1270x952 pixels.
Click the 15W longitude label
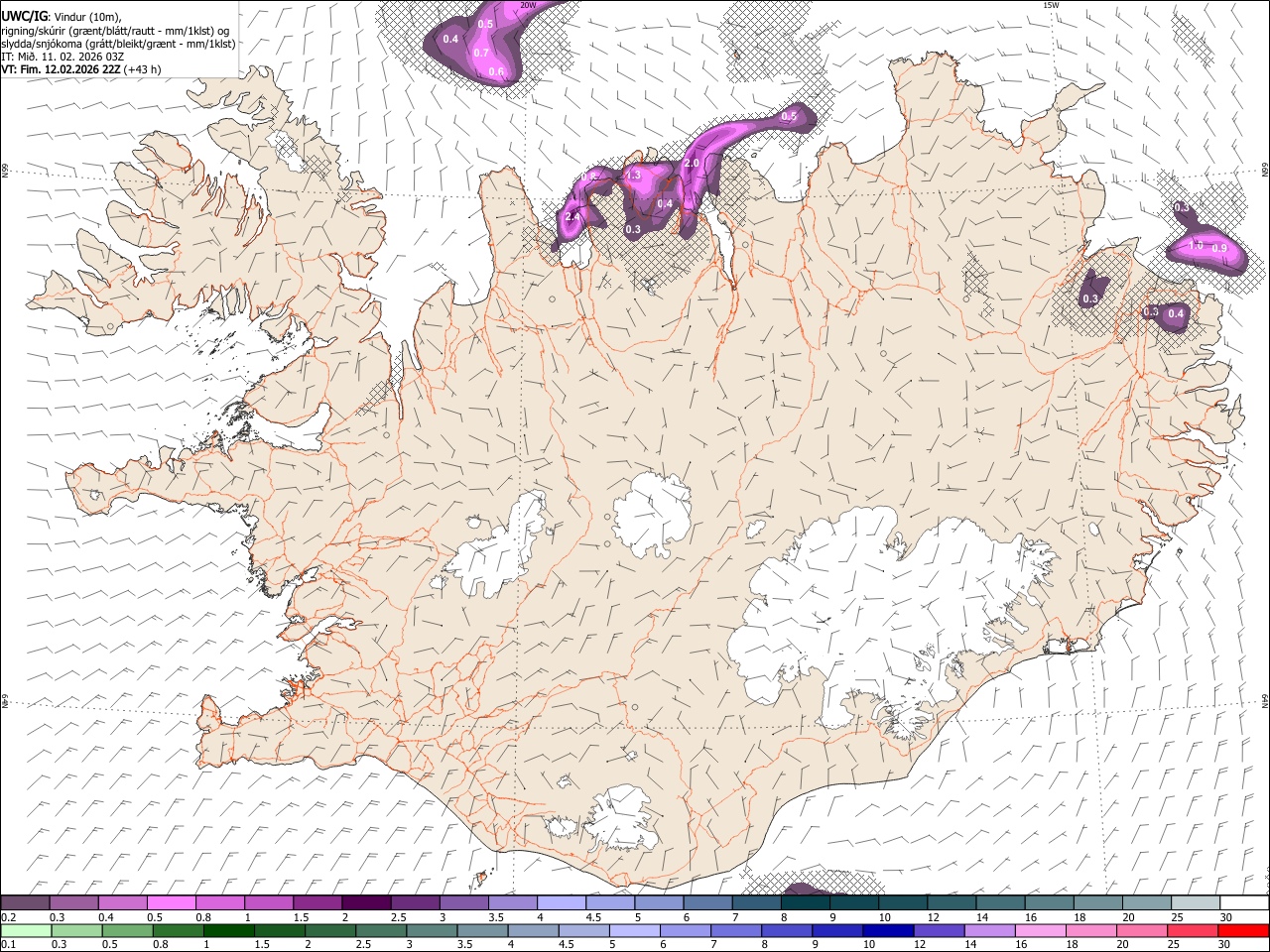(x=1052, y=5)
